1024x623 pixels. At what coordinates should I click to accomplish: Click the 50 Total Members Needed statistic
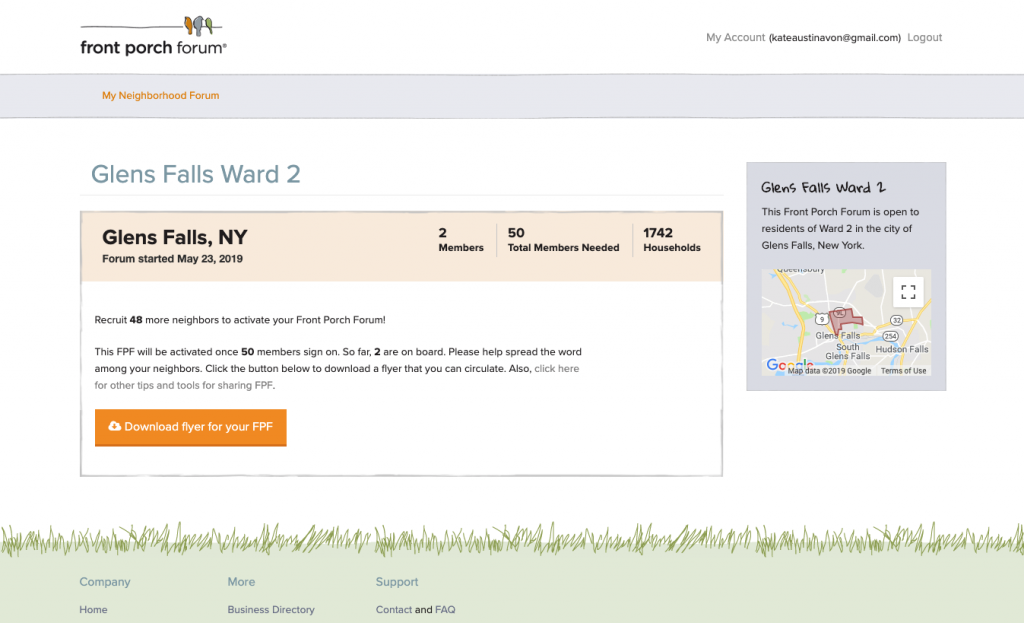(564, 240)
